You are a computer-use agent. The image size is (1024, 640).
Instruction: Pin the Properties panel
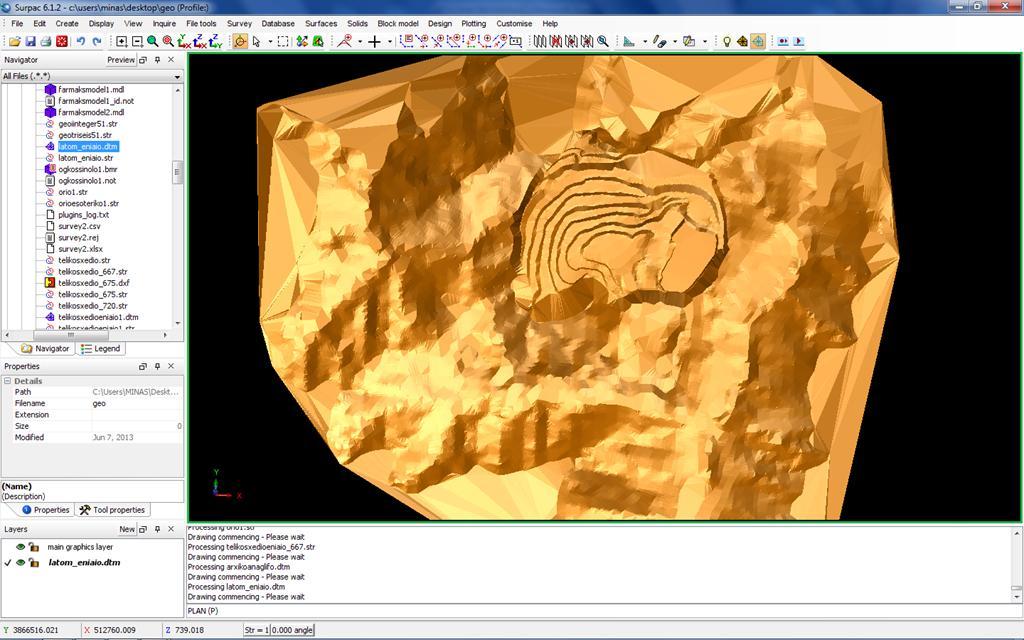point(157,366)
